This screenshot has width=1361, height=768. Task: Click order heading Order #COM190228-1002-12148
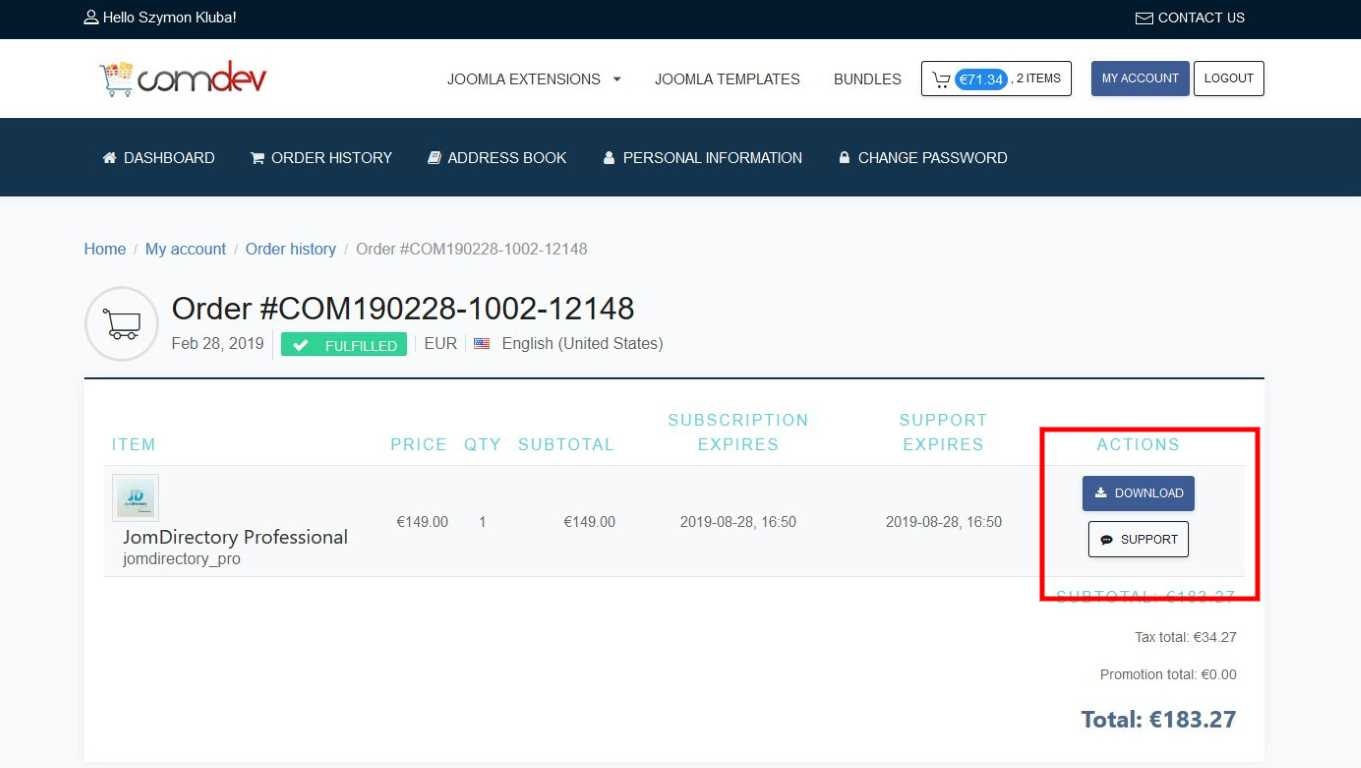(x=403, y=308)
